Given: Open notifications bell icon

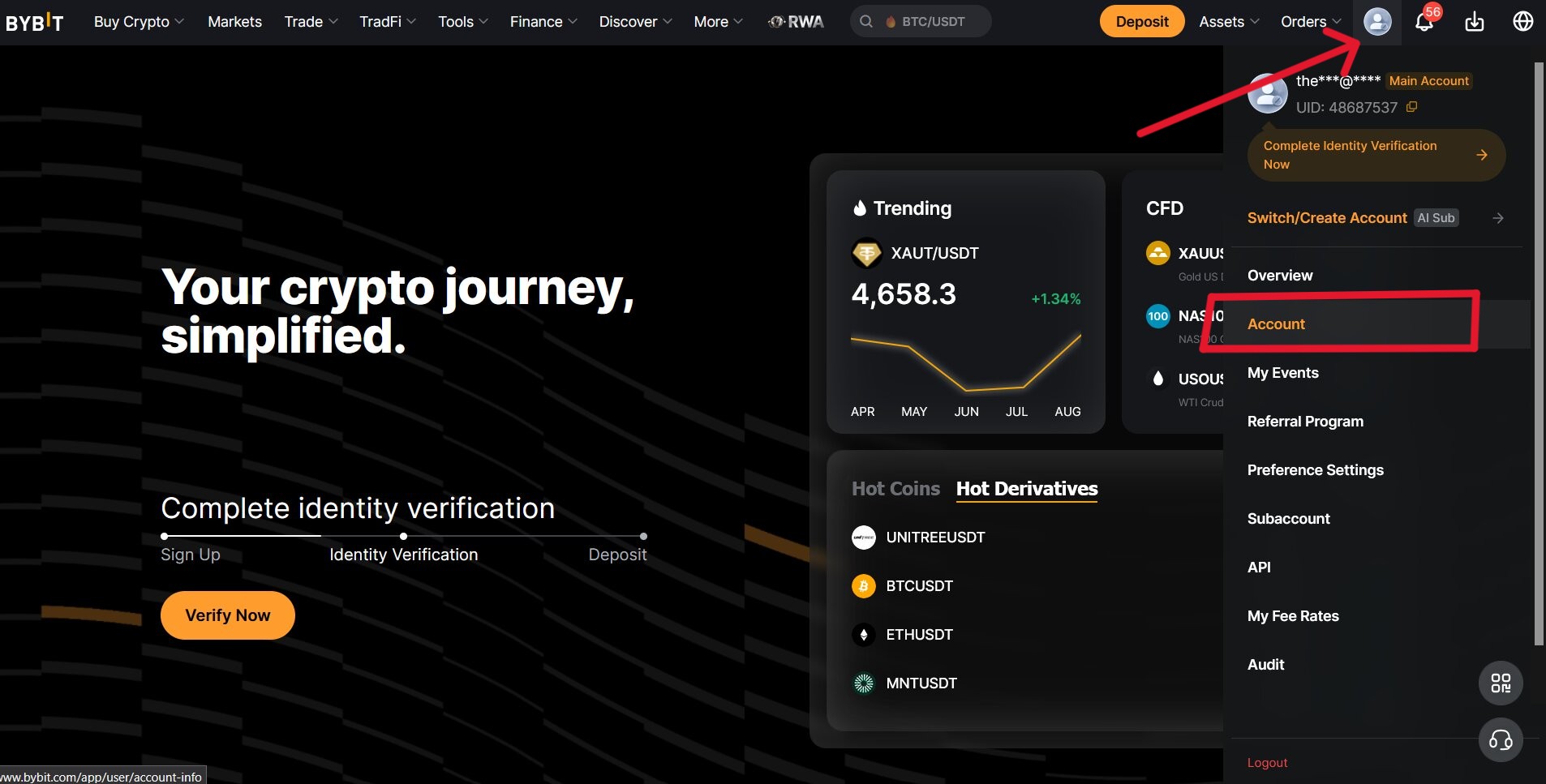Looking at the screenshot, I should 1424,22.
